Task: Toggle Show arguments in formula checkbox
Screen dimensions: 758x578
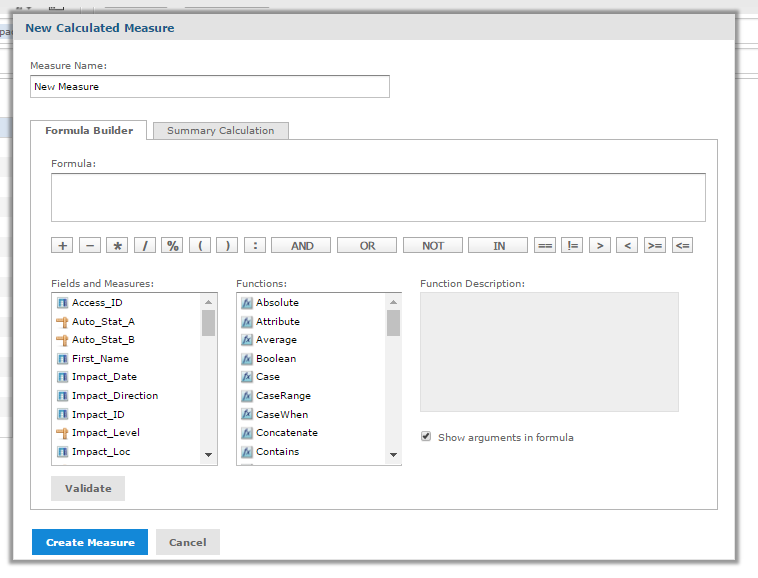Action: pos(426,437)
